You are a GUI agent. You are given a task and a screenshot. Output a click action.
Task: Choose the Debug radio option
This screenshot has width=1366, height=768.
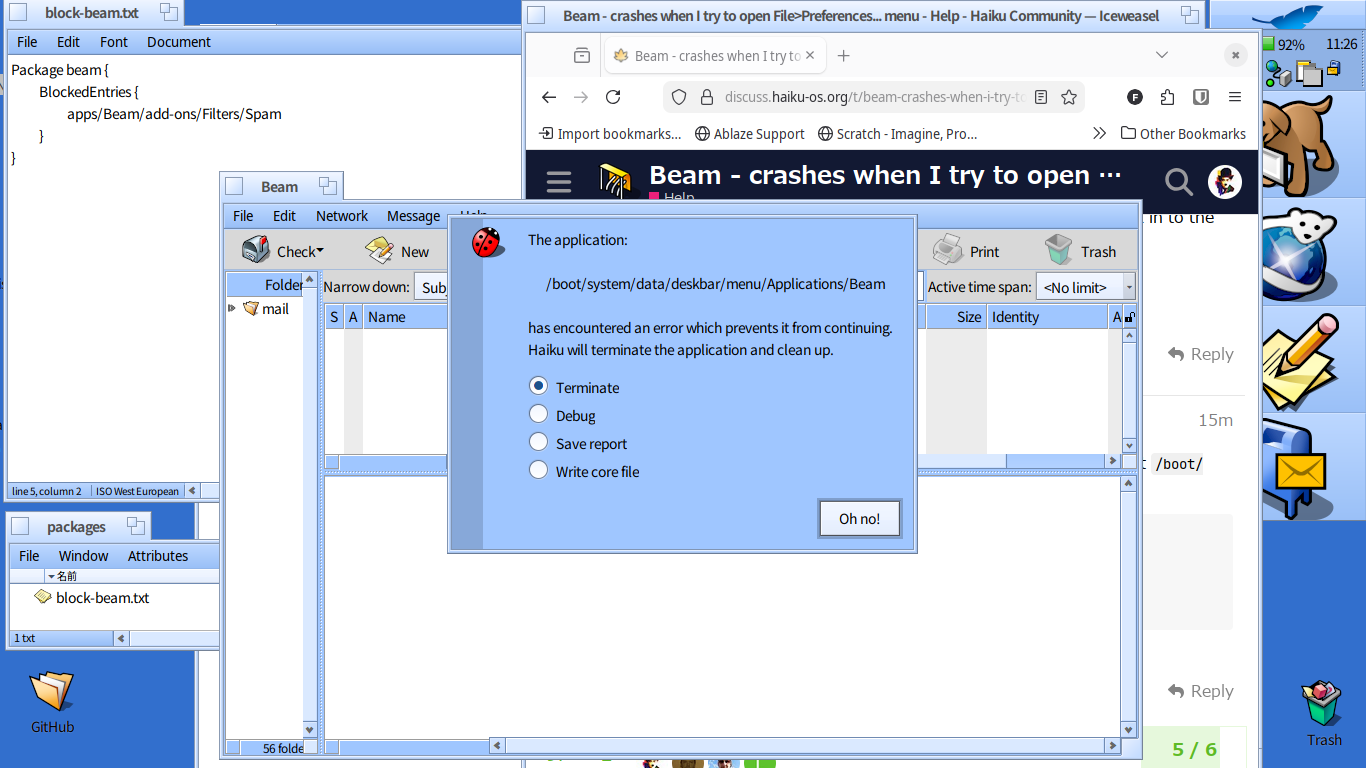pos(539,414)
